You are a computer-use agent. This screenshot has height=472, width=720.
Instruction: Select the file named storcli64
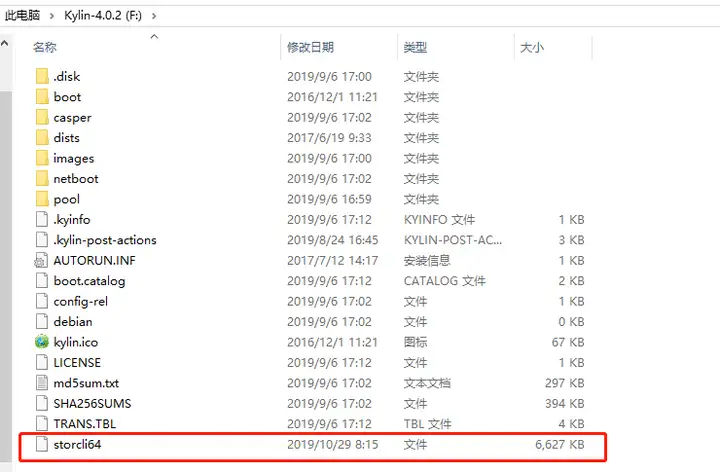coord(77,444)
